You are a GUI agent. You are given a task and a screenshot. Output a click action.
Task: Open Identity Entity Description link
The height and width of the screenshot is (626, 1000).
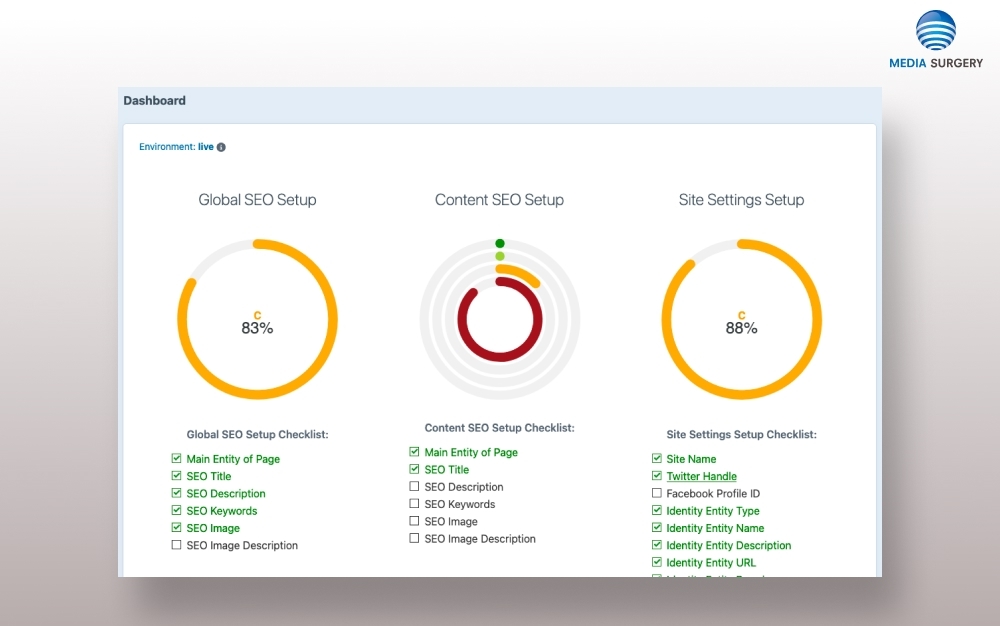coord(728,546)
